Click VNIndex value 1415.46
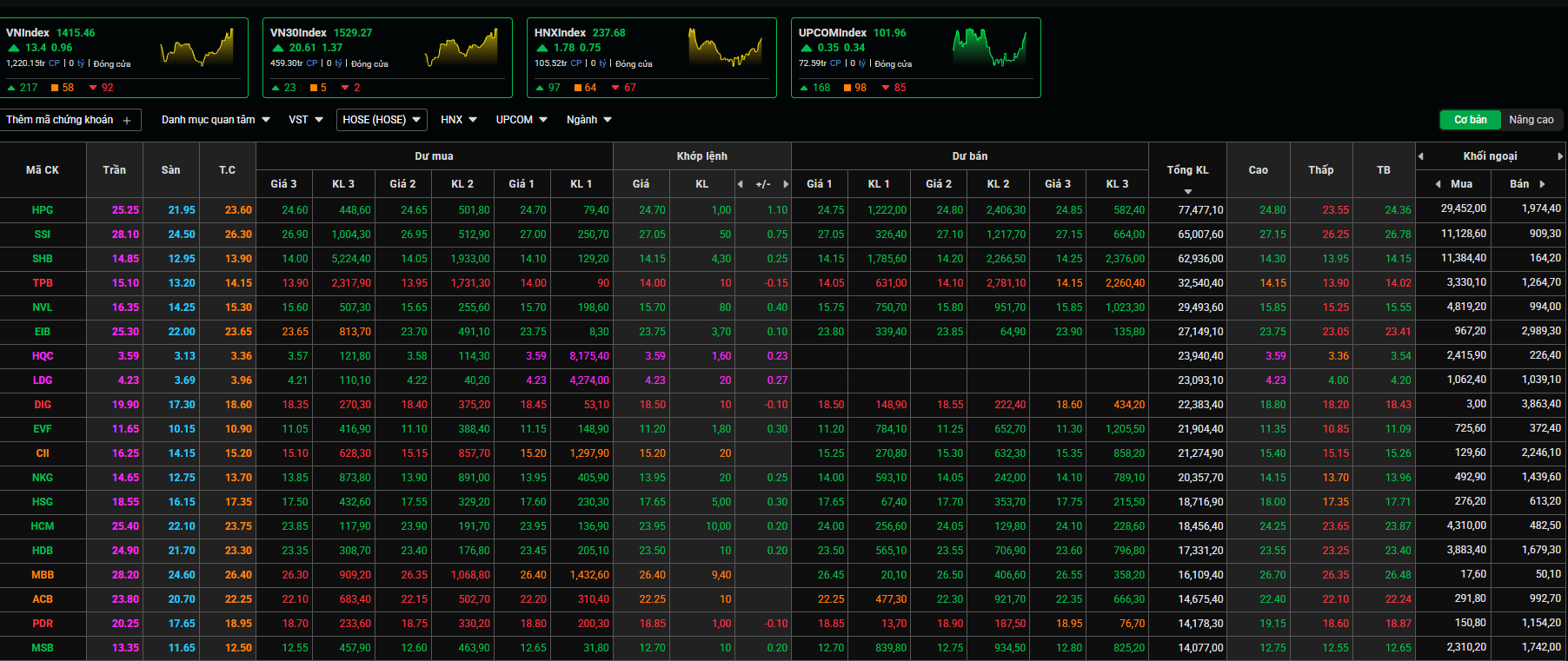This screenshot has height=661, width=1568. (76, 33)
